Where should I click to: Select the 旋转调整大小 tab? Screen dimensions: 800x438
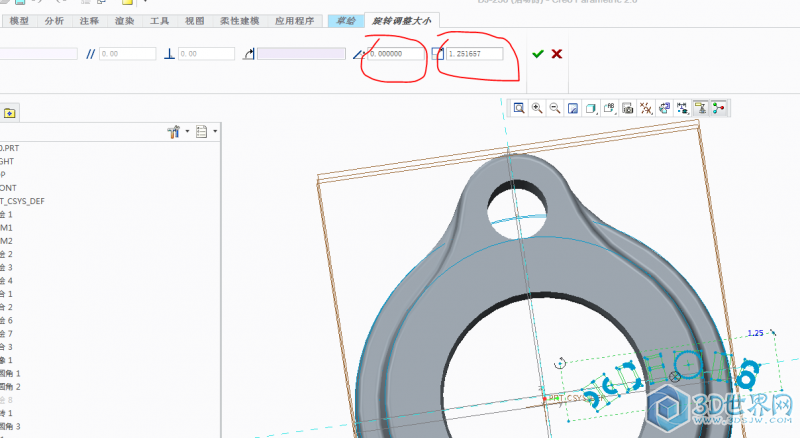402,21
